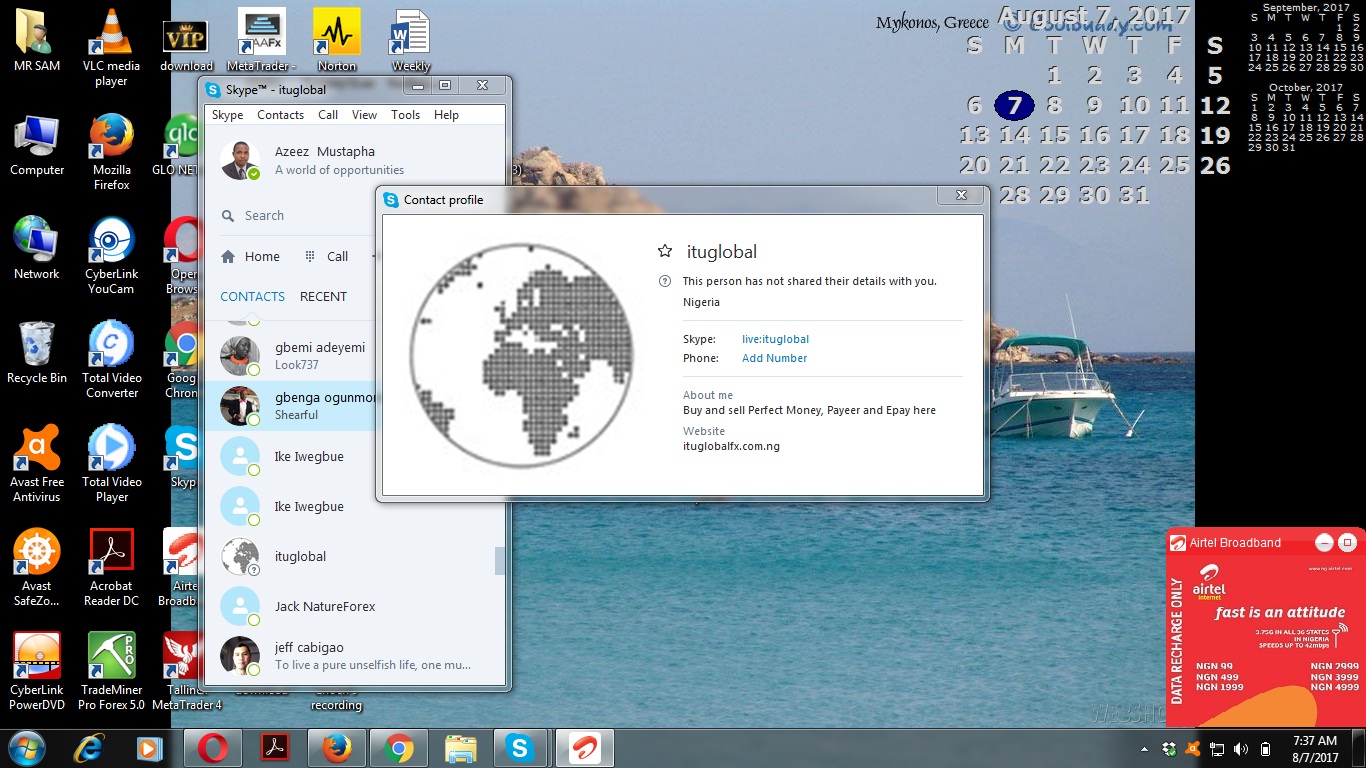Click the Skype search magnifier icon

point(227,216)
